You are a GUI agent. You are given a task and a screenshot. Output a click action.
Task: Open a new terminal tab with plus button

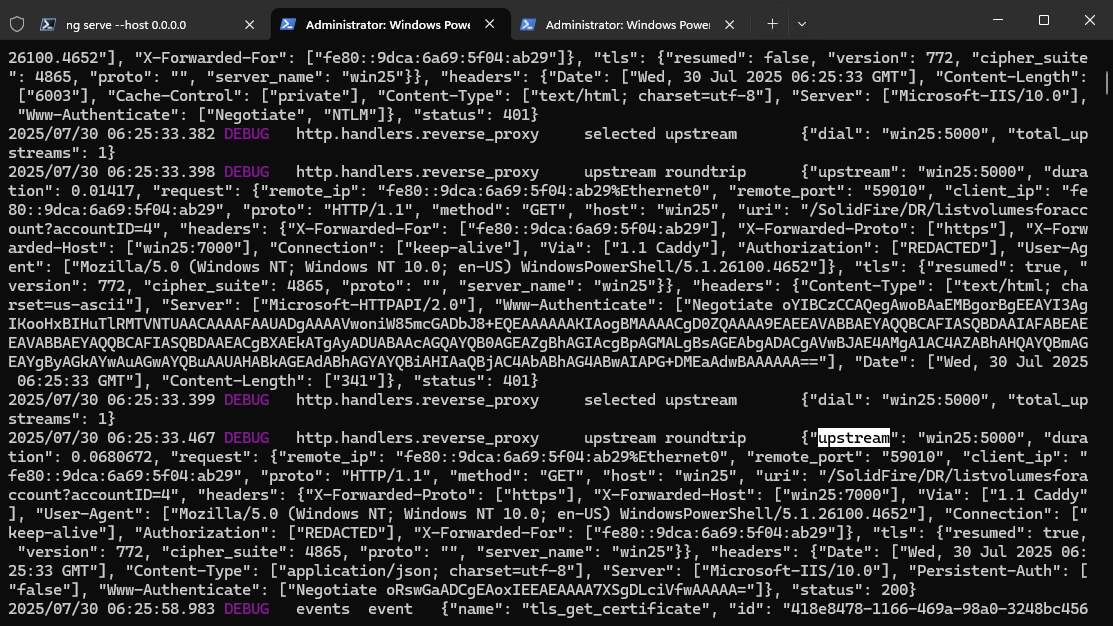click(x=772, y=24)
